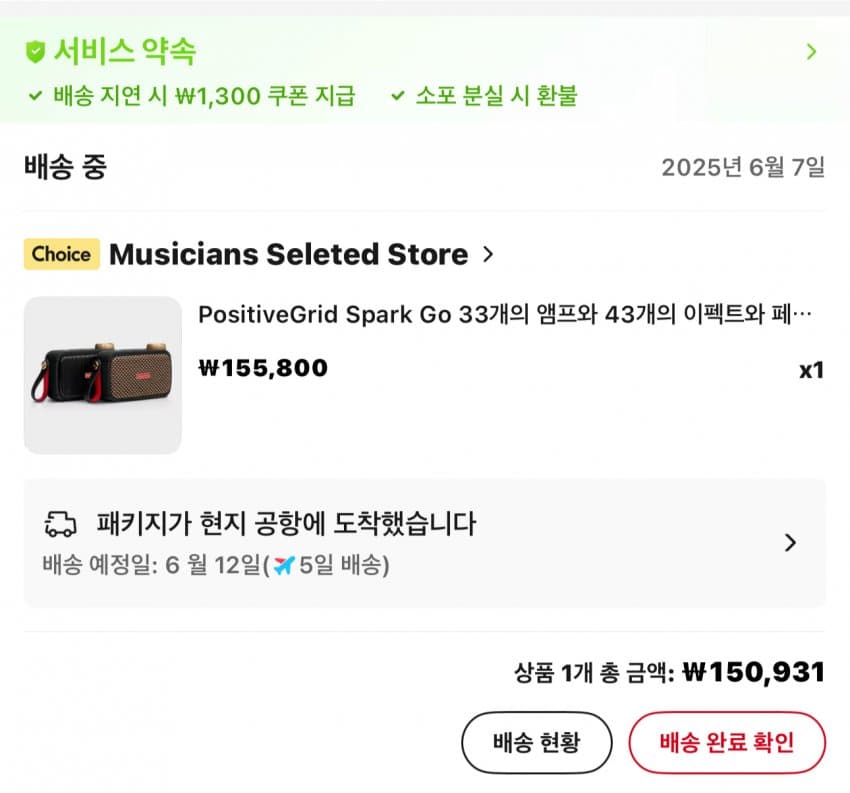Open the PositiveGrid Spark Go product title
Screen dimensions: 850x793
coord(505,315)
